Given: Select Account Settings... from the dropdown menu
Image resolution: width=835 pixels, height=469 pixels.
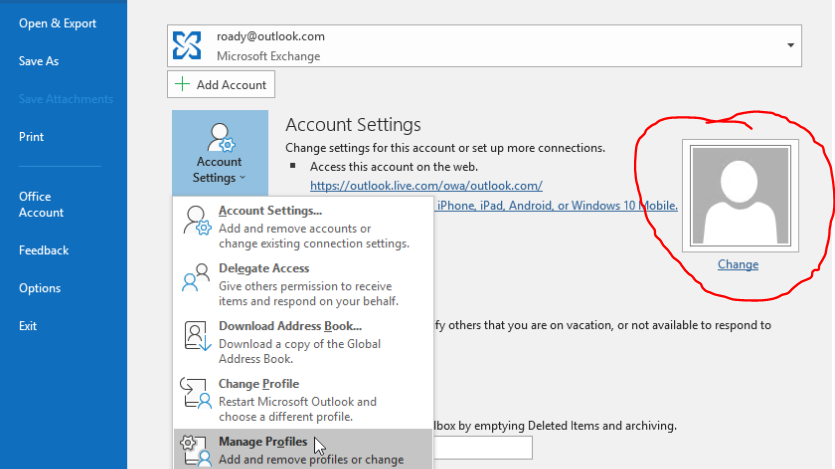Looking at the screenshot, I should [303, 226].
